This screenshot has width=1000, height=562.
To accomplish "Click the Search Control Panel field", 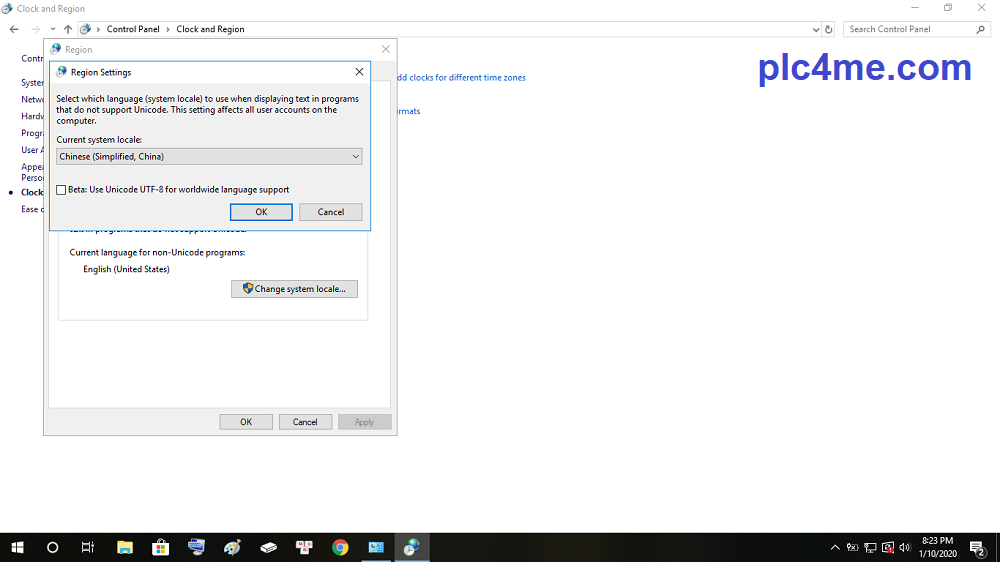I will pos(910,30).
